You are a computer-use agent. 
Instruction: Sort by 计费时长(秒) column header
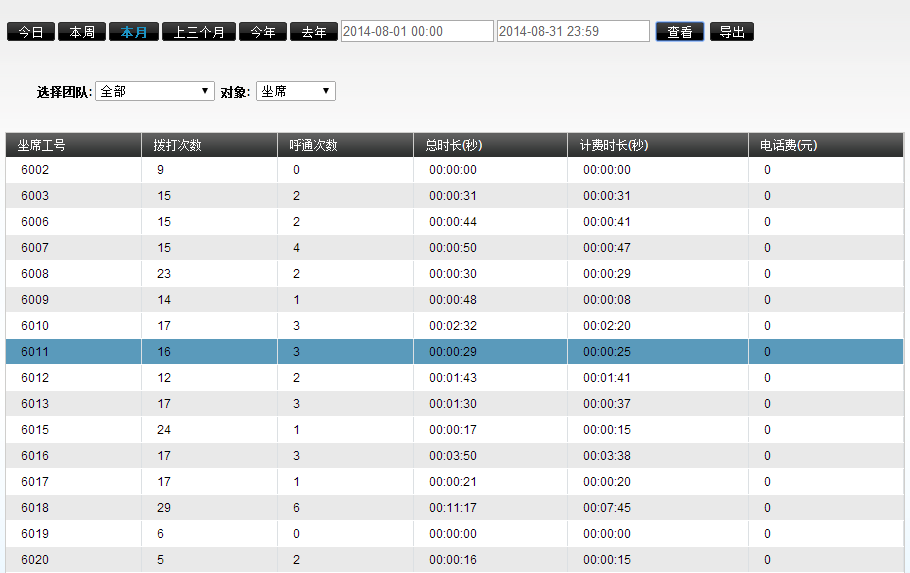tap(614, 146)
